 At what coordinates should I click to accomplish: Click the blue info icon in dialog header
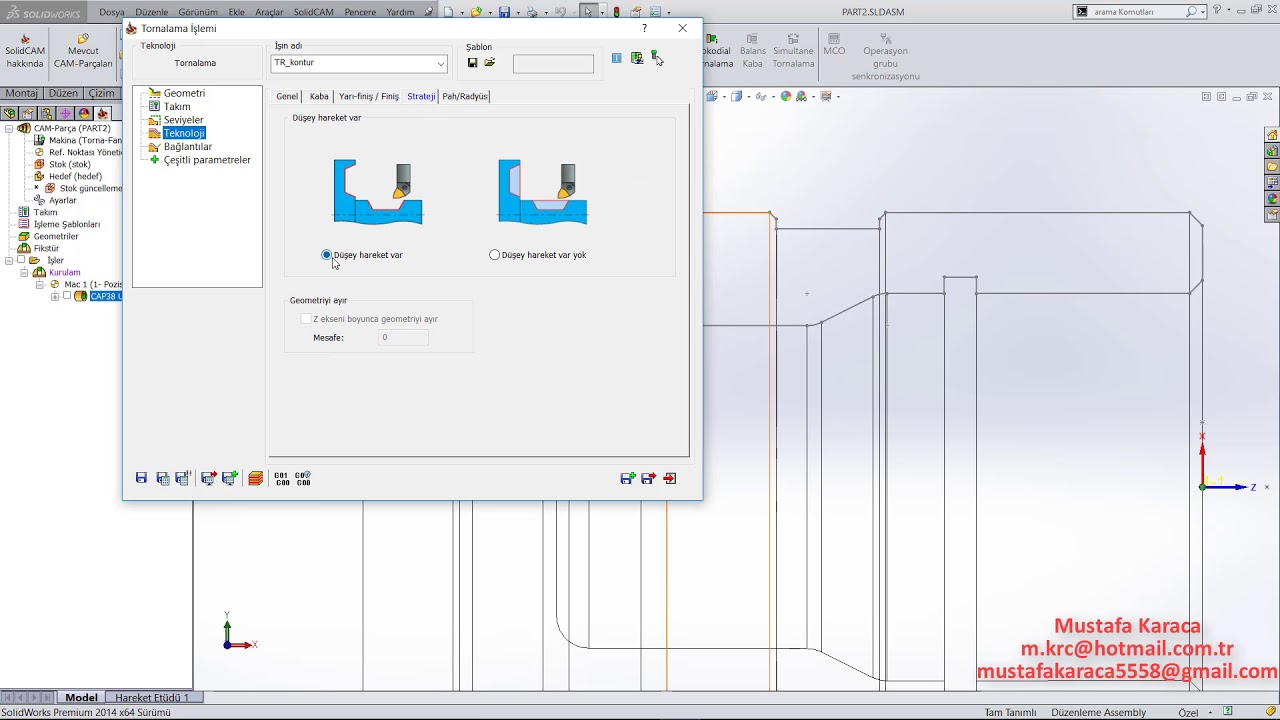pyautogui.click(x=616, y=58)
